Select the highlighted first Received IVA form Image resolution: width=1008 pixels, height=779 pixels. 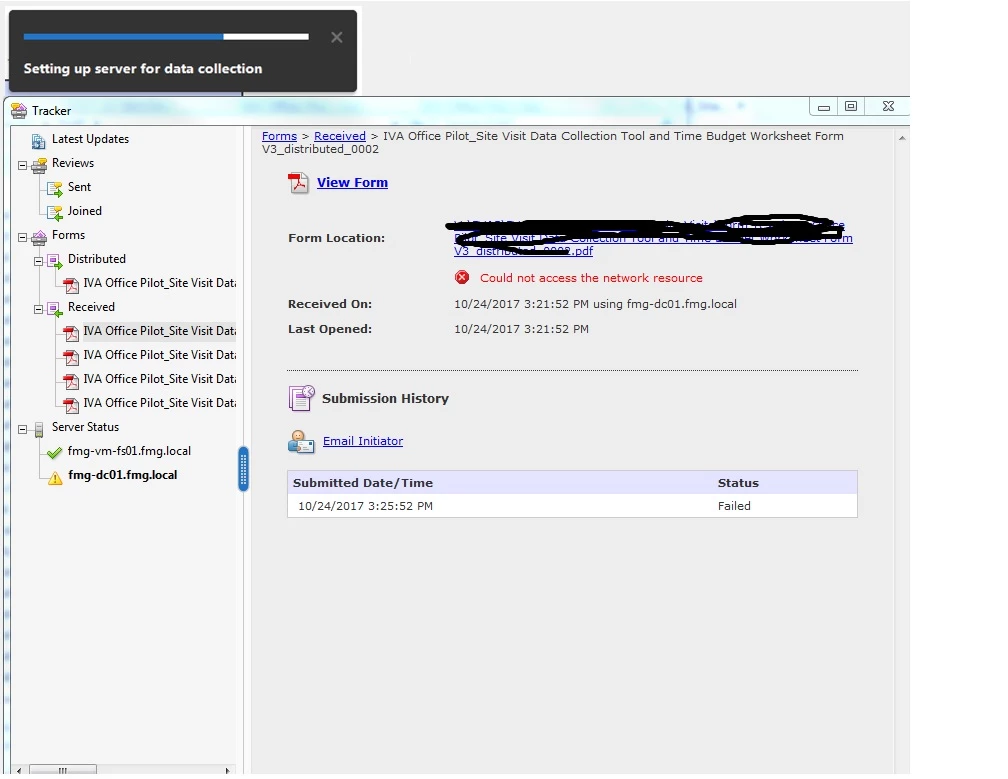[159, 331]
